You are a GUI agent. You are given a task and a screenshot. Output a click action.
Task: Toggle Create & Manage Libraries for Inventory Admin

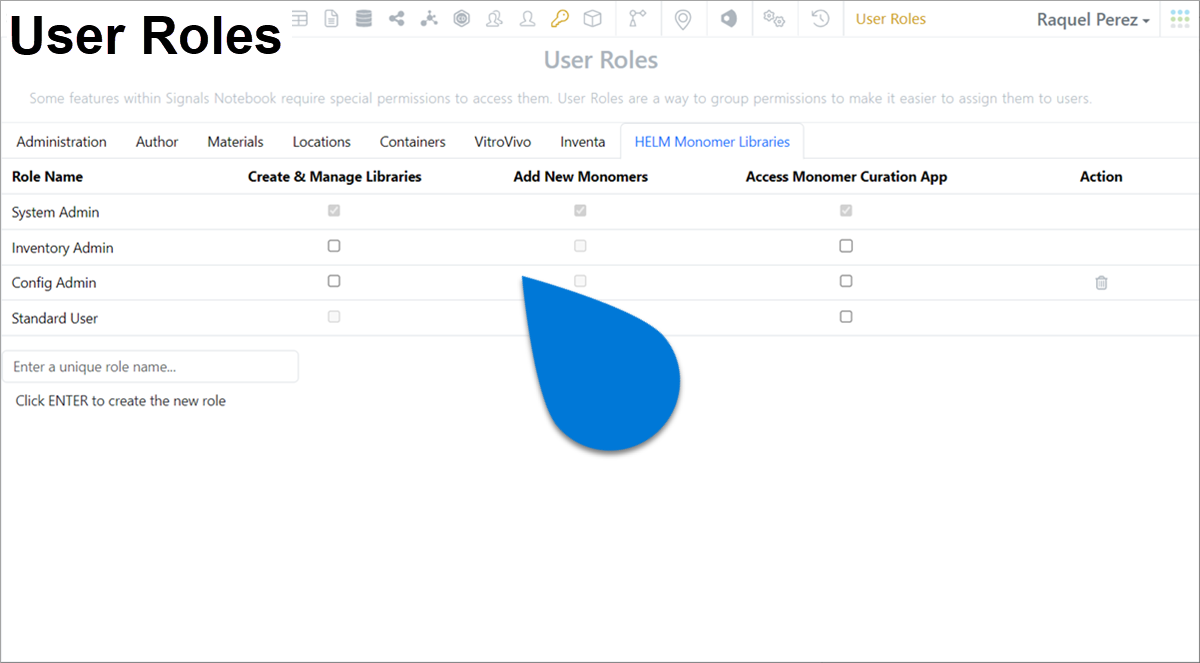(x=334, y=246)
